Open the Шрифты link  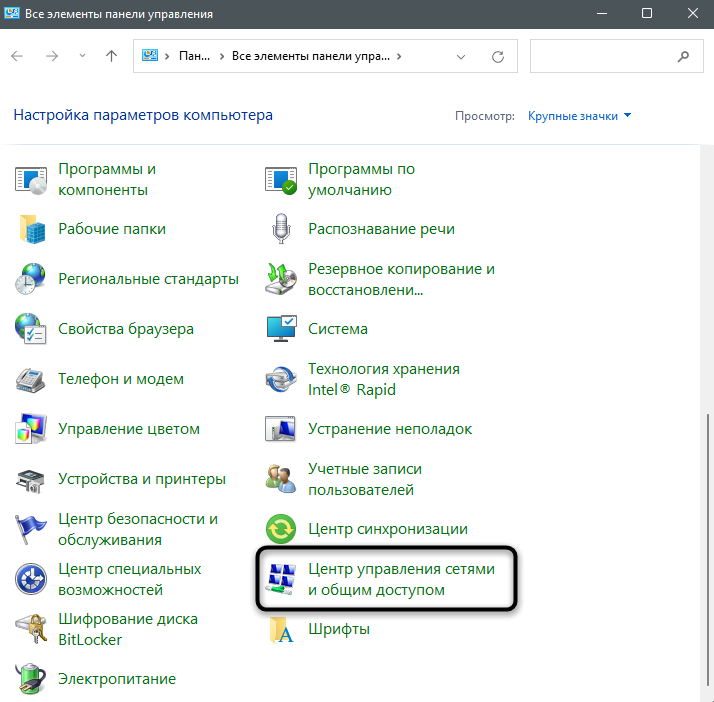tap(339, 629)
